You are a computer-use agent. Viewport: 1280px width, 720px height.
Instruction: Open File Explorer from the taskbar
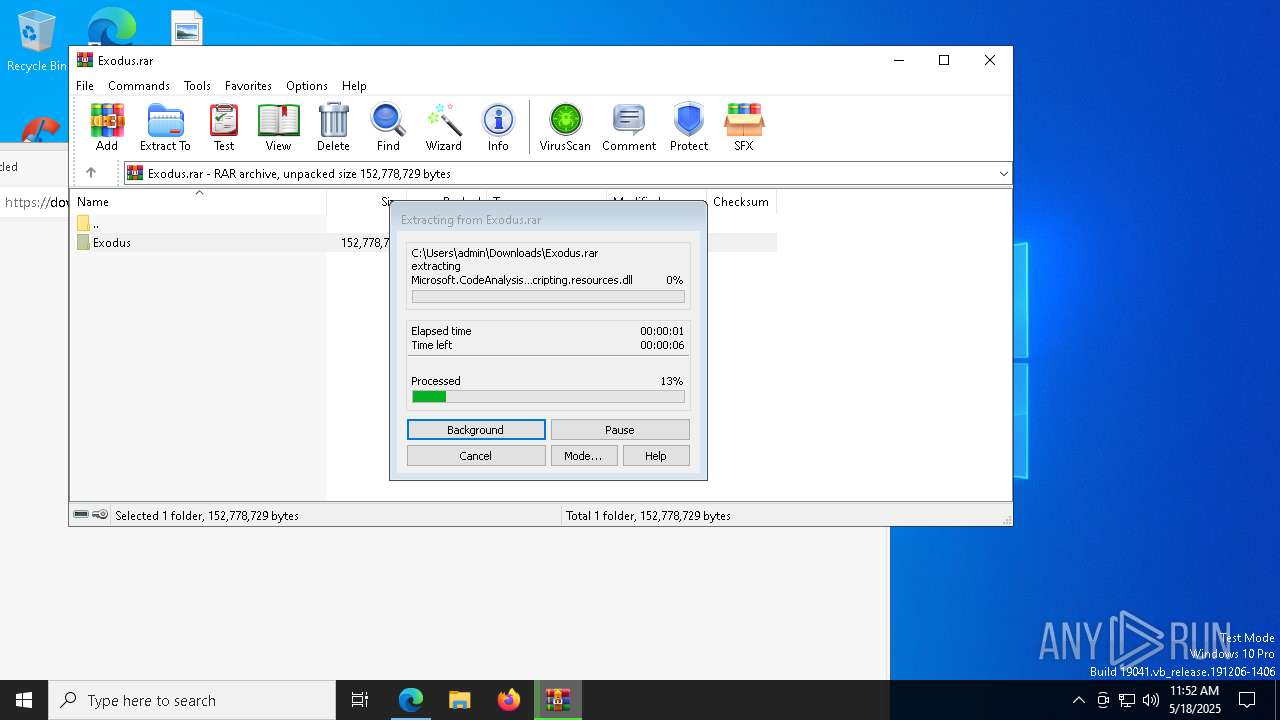pyautogui.click(x=459, y=700)
